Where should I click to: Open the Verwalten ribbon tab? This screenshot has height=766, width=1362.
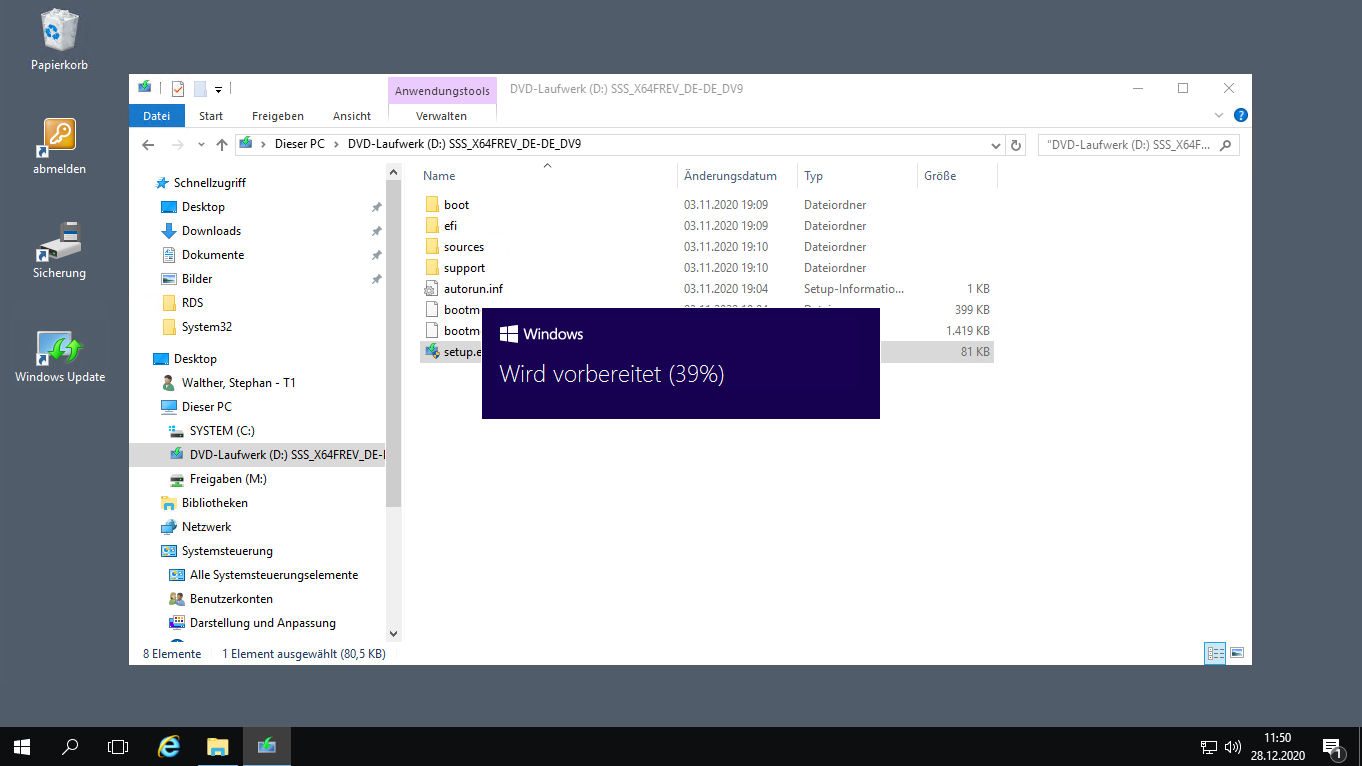pos(441,116)
